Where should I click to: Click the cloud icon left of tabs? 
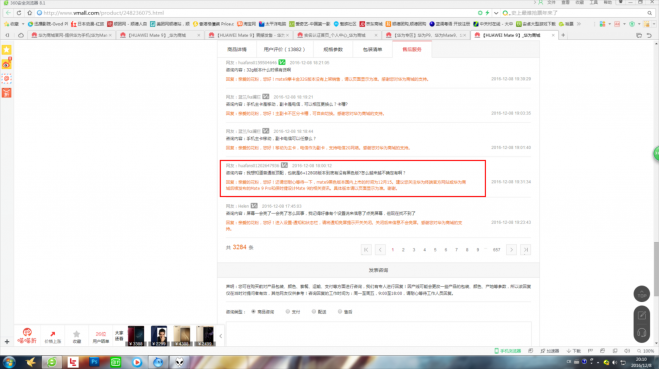pos(21,35)
